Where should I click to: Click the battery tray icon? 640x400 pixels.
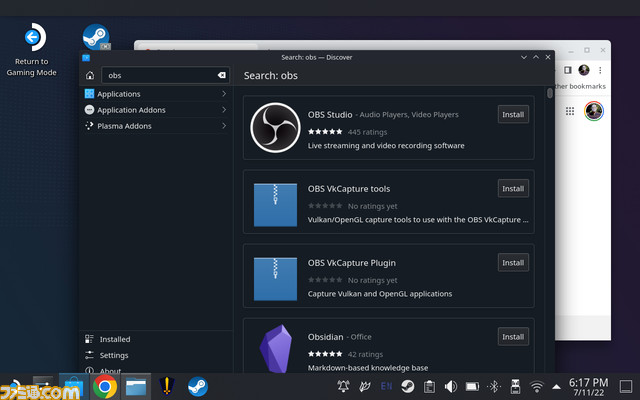tap(472, 386)
